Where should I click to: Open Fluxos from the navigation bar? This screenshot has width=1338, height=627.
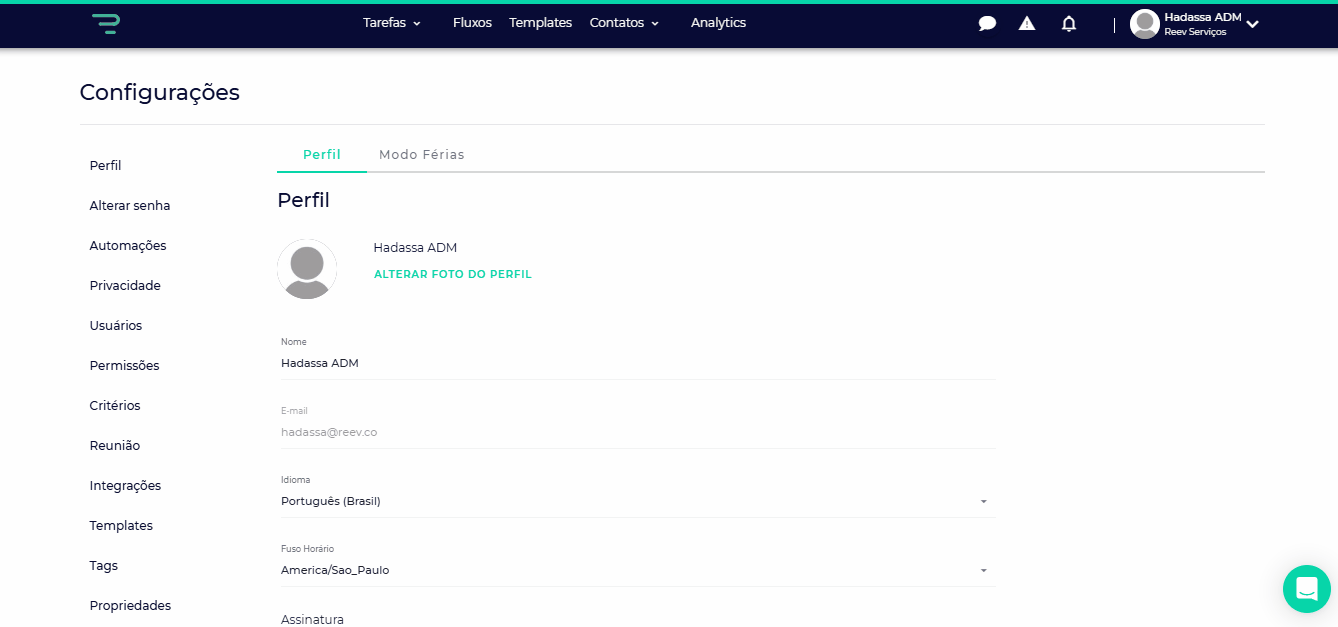tap(472, 23)
